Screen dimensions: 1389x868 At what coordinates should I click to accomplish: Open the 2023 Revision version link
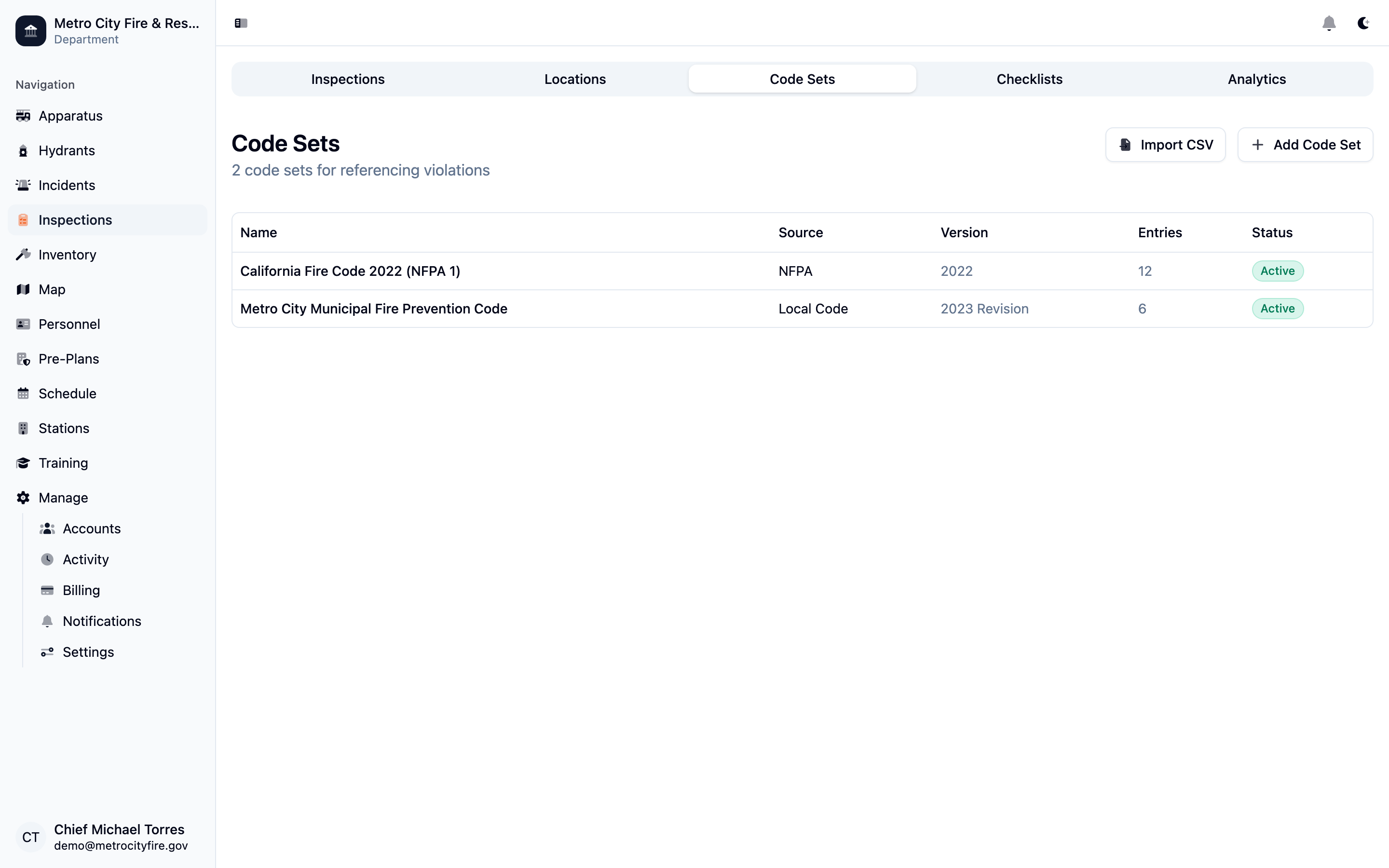(x=984, y=308)
